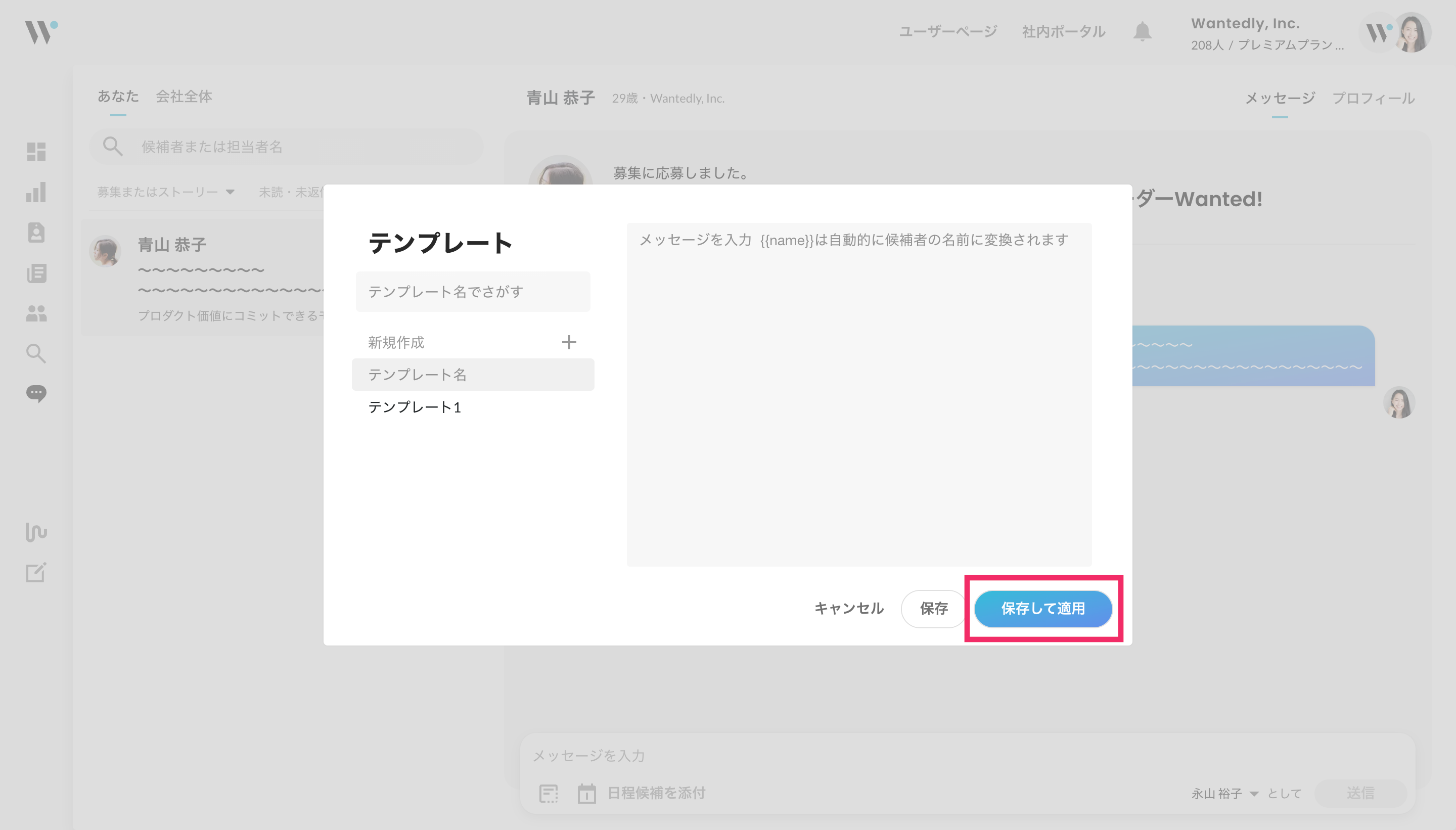
Task: Open the analytics bar chart icon
Action: 36,192
